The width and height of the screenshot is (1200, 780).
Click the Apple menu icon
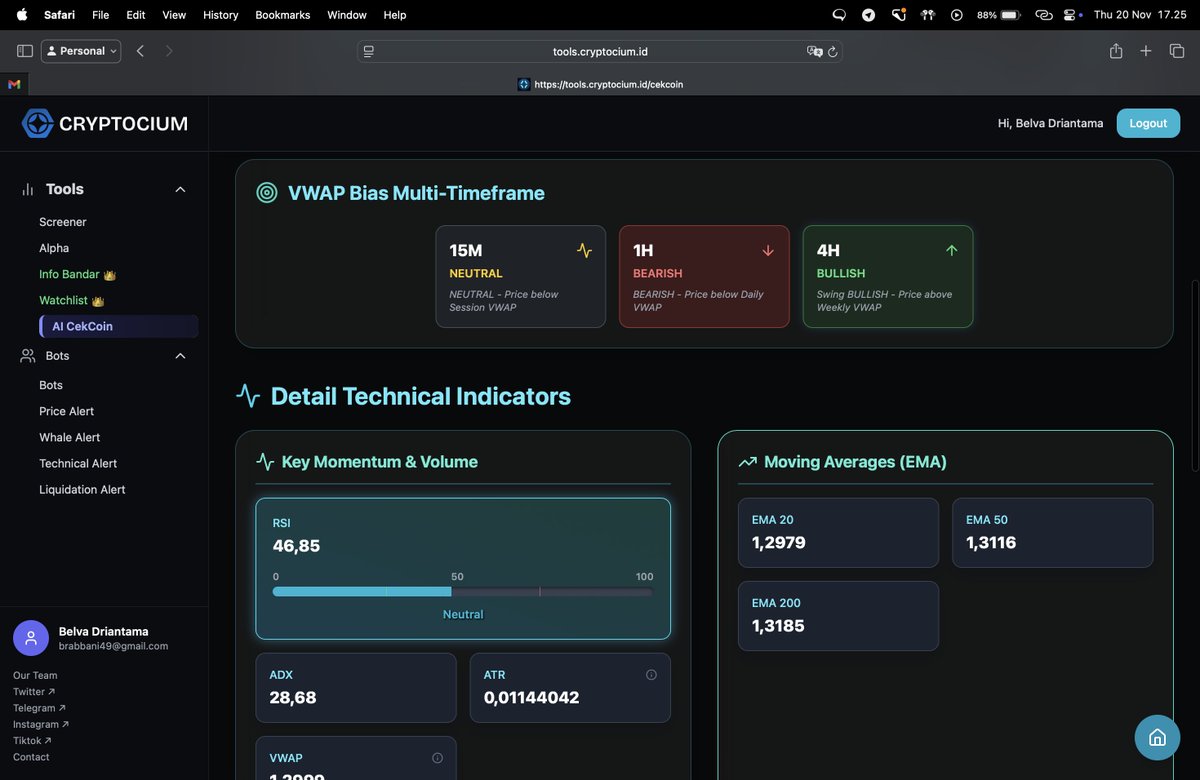coord(22,15)
